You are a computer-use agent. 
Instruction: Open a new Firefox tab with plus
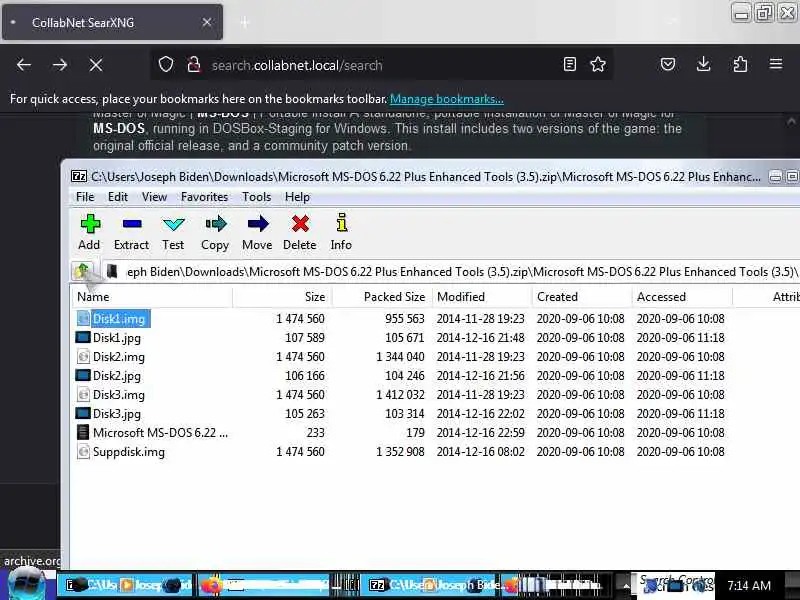[244, 22]
